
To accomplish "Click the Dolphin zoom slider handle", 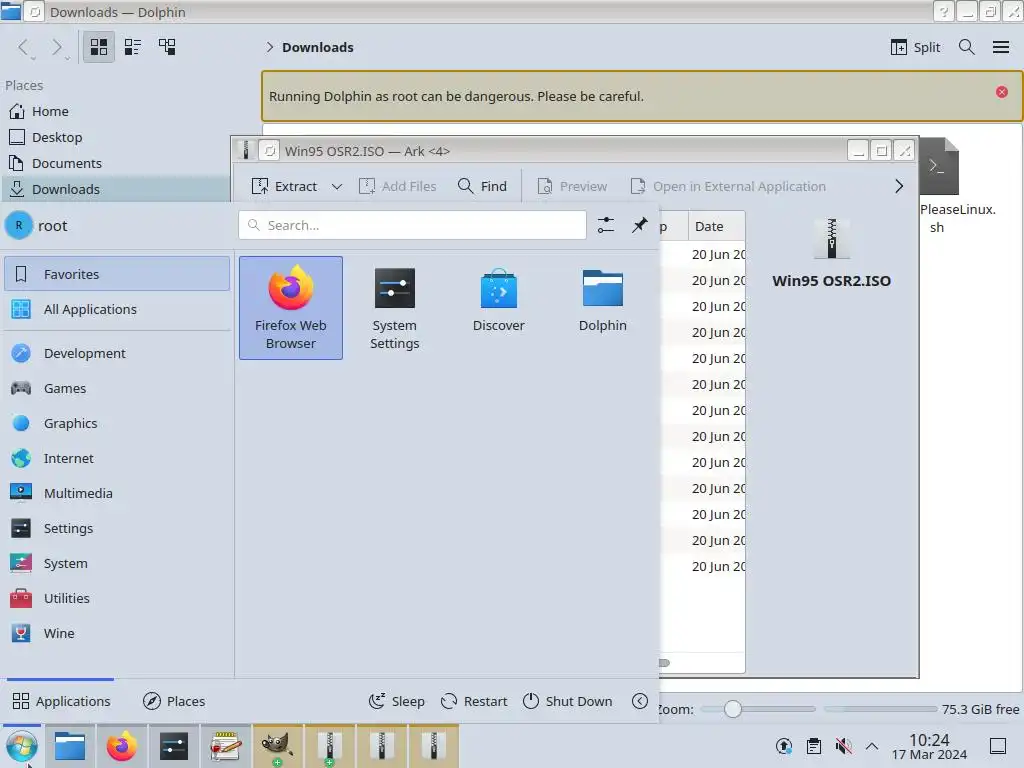I will 733,709.
